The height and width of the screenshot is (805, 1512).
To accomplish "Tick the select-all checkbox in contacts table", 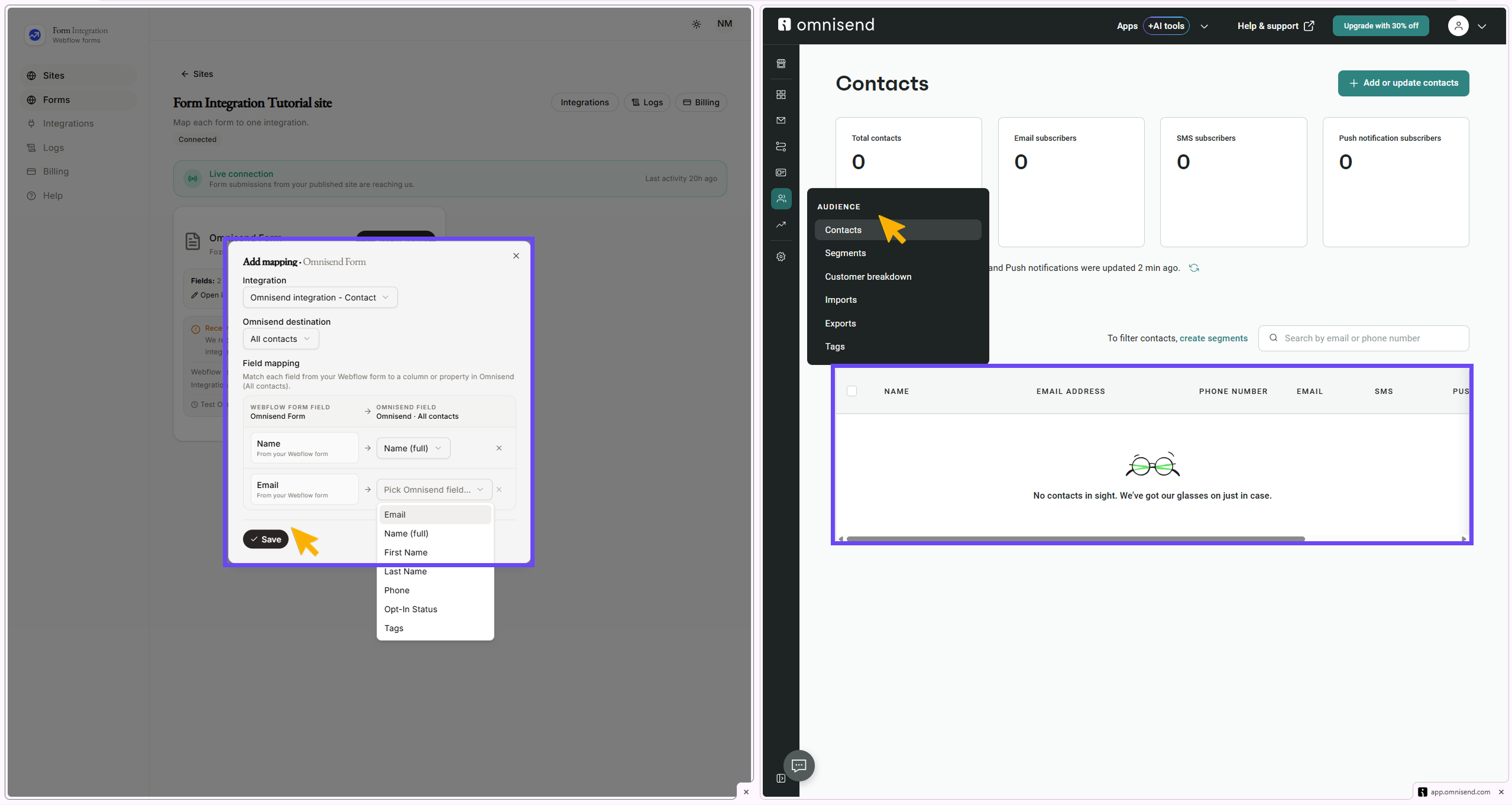I will 851,391.
